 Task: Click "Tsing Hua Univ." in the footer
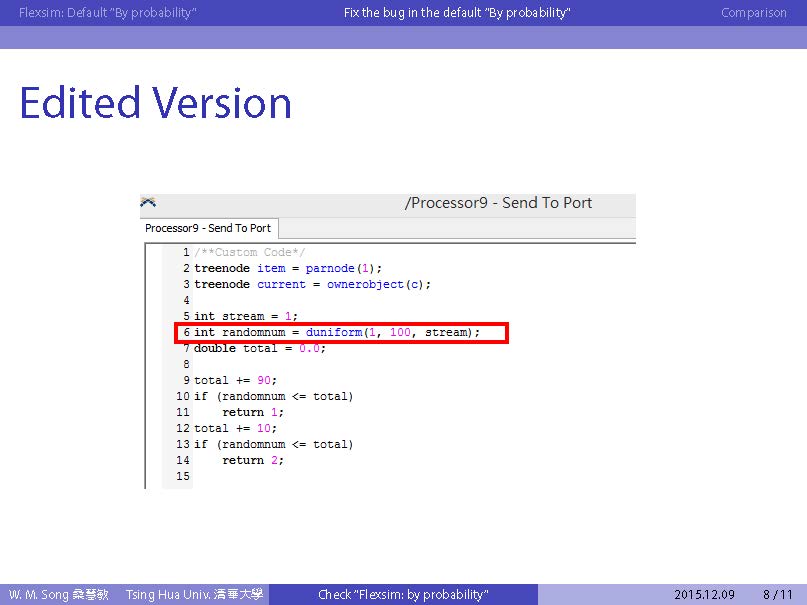[x=194, y=595]
